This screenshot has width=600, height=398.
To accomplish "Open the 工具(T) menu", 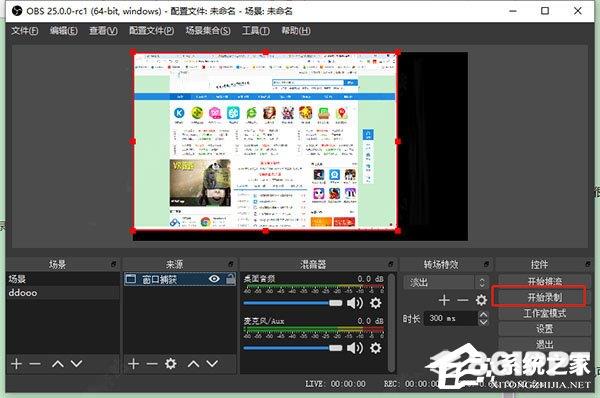I will click(x=256, y=31).
